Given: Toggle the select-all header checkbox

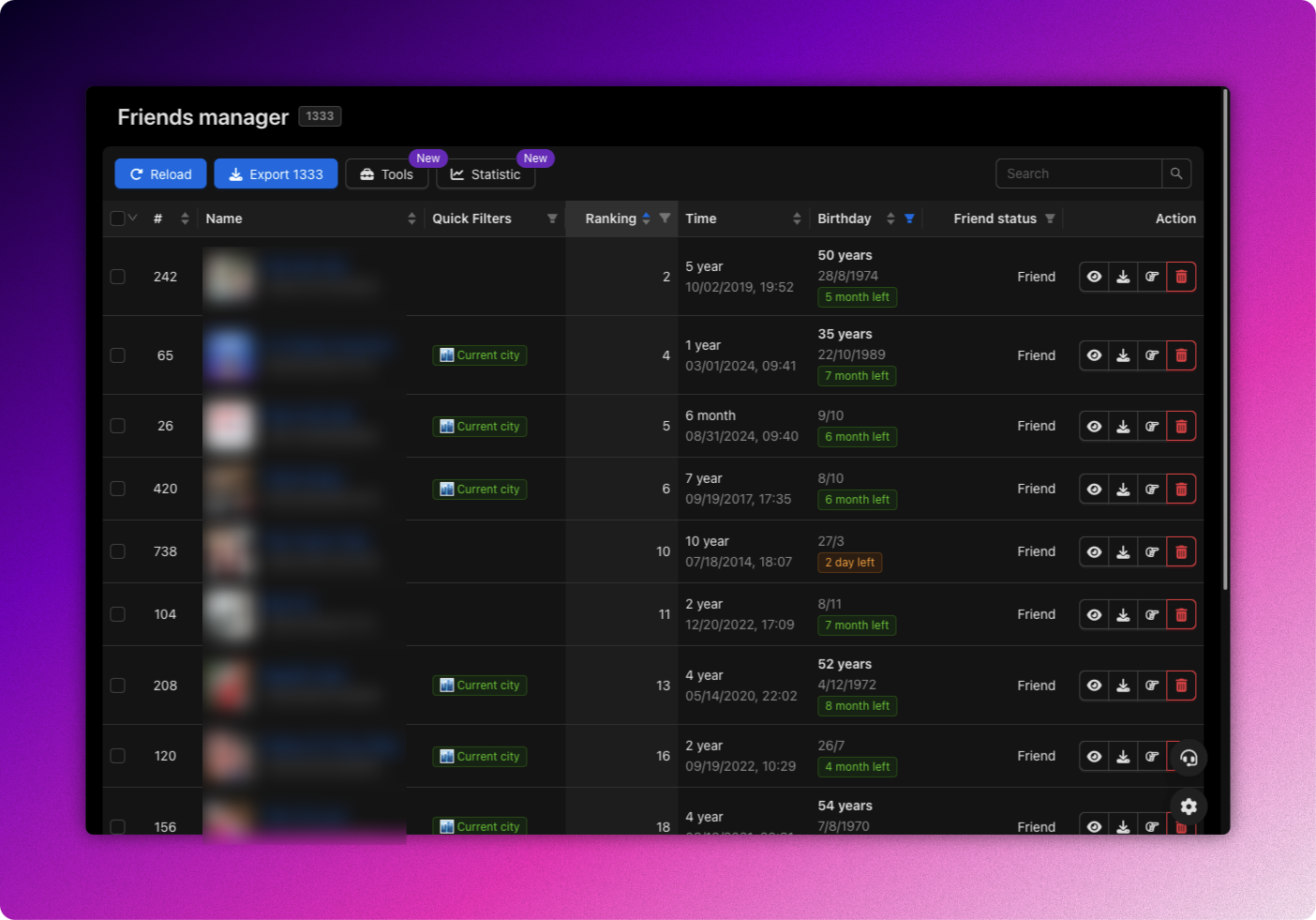Looking at the screenshot, I should point(117,219).
